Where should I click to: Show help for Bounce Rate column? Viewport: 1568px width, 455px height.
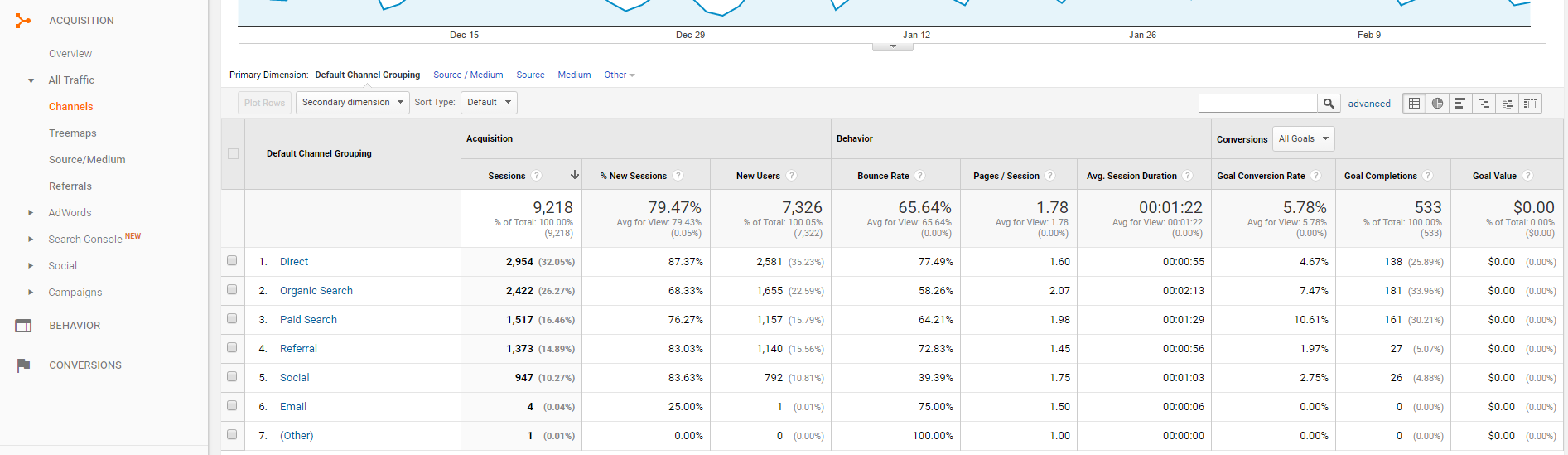920,176
